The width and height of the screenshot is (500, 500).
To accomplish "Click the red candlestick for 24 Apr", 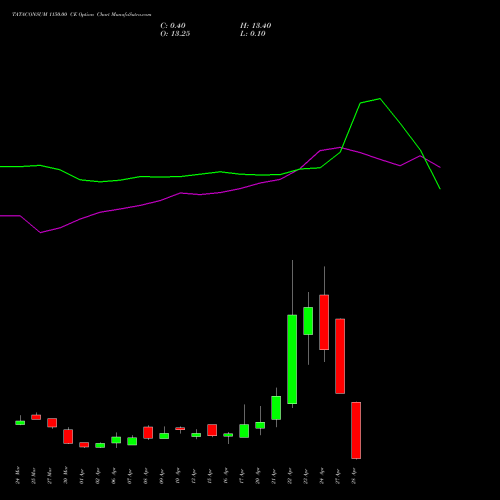I will click(x=324, y=322).
